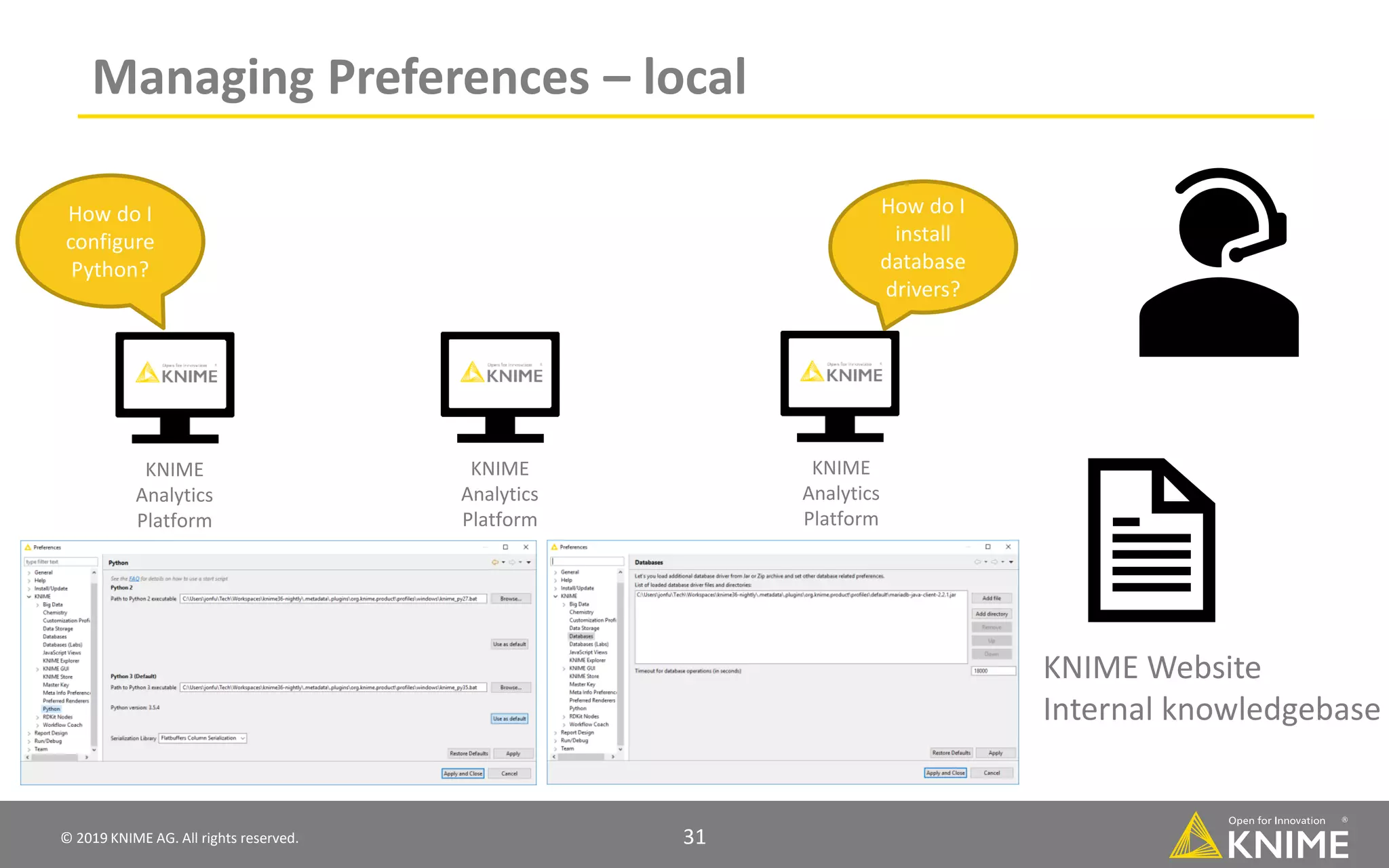Select Python in Databases dialog tree
Image resolution: width=1389 pixels, height=868 pixels.
click(578, 709)
